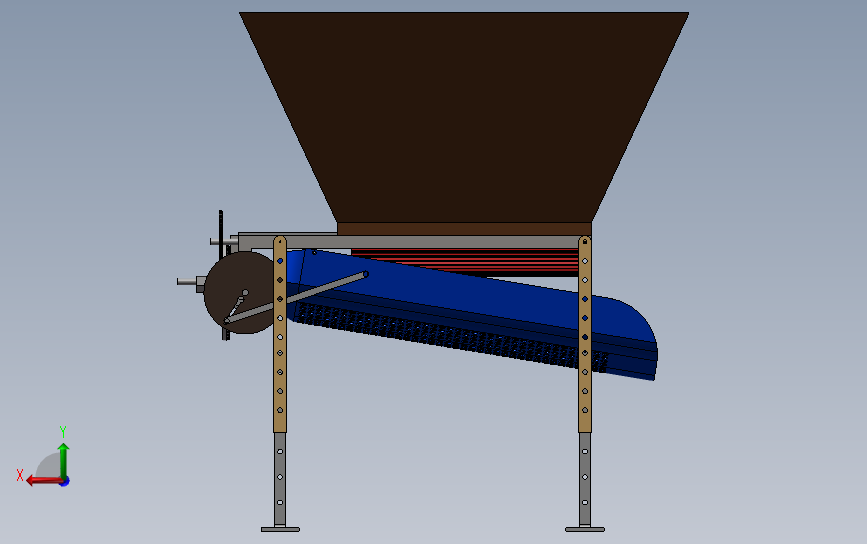The width and height of the screenshot is (867, 544).
Task: Select the upper shaft beside the black plate
Action: pos(224,242)
